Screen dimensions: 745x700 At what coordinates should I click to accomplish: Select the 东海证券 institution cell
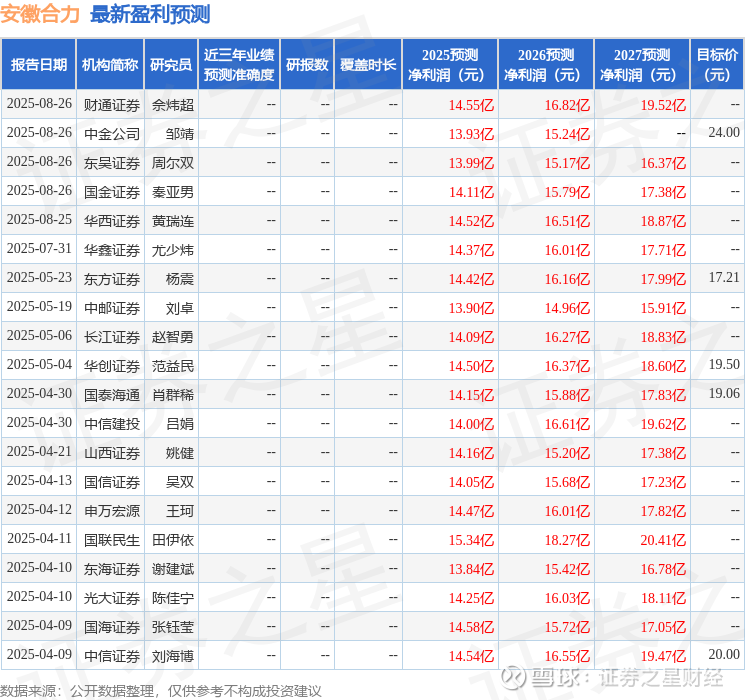point(112,569)
